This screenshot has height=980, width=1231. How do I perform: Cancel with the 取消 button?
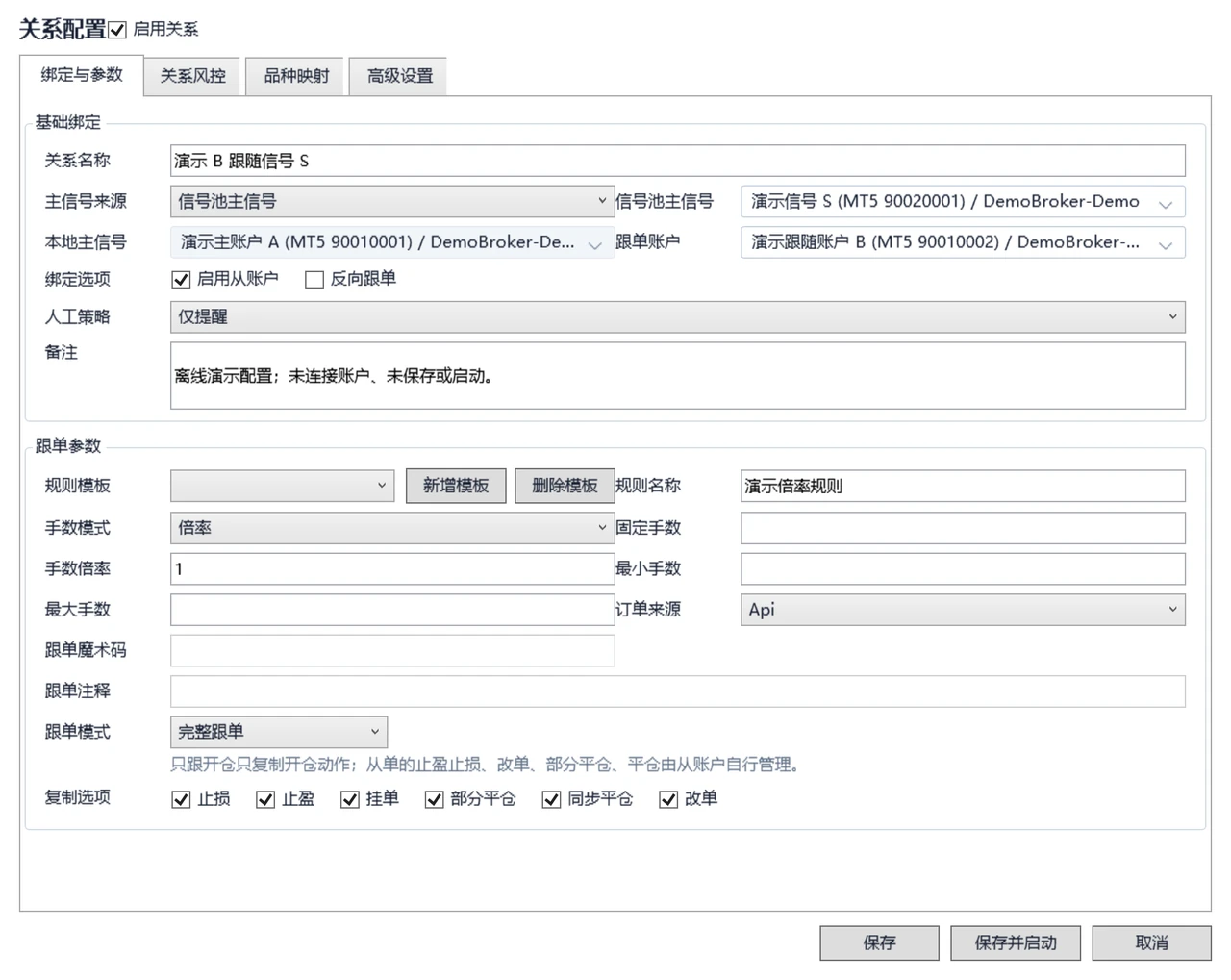[x=1151, y=943]
